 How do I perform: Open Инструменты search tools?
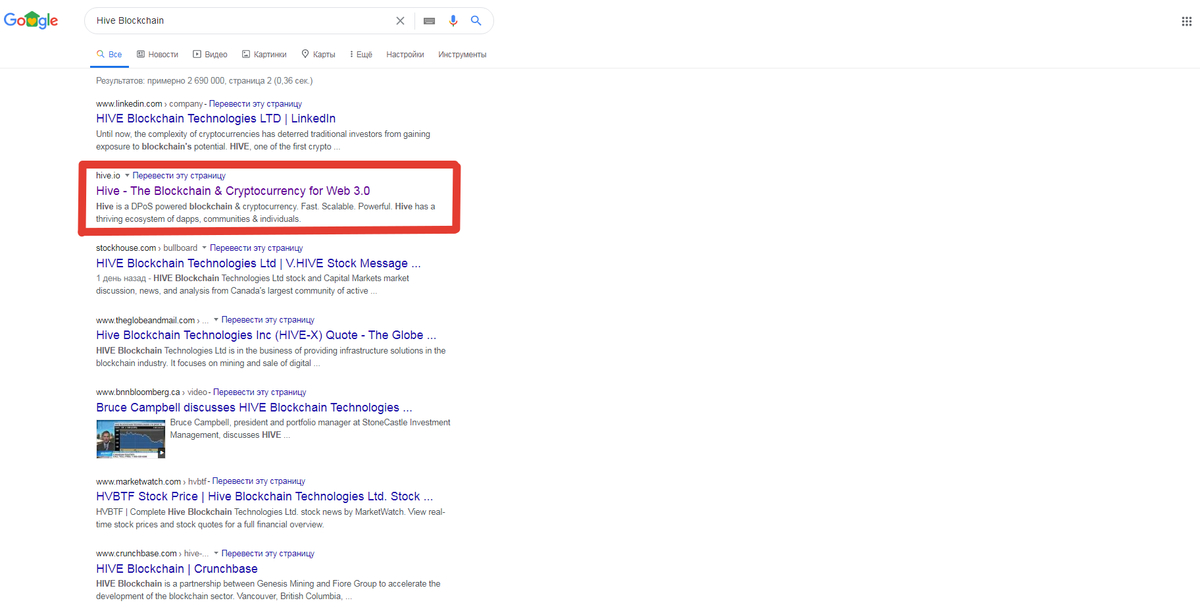click(462, 54)
